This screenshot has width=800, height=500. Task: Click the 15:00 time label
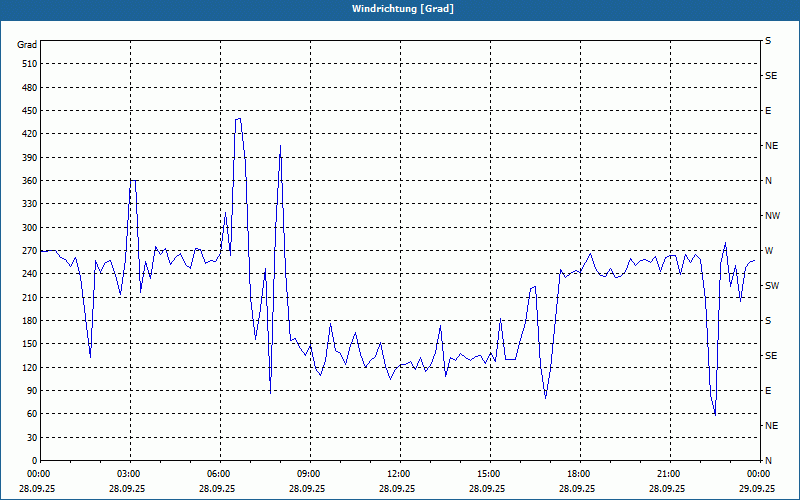[x=487, y=474]
